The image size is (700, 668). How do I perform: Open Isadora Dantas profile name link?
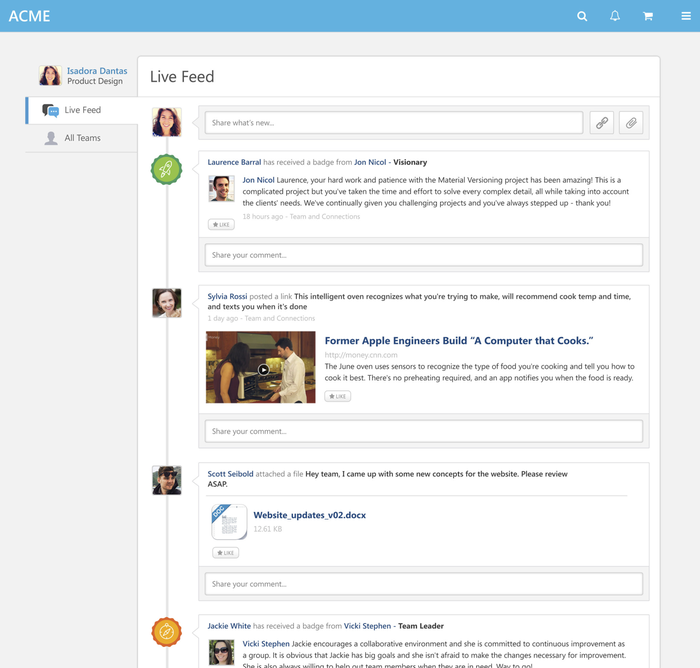(97, 71)
